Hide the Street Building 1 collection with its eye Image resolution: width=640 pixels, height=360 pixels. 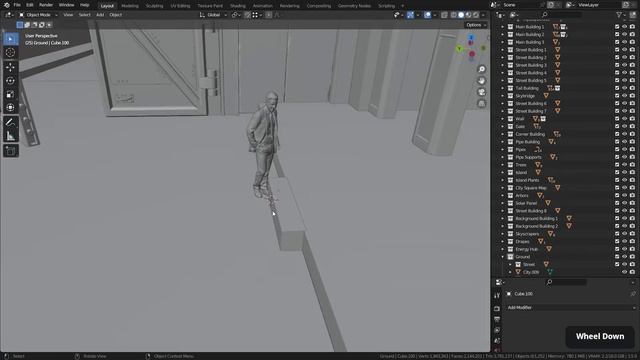pos(624,50)
